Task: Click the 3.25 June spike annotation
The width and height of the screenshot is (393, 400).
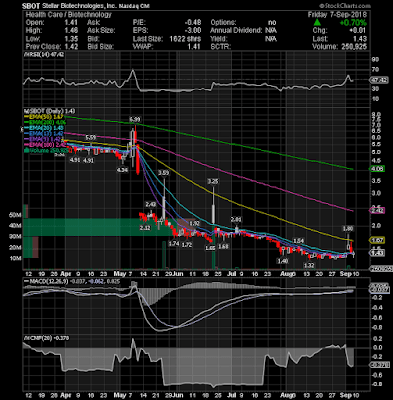Action: (213, 181)
